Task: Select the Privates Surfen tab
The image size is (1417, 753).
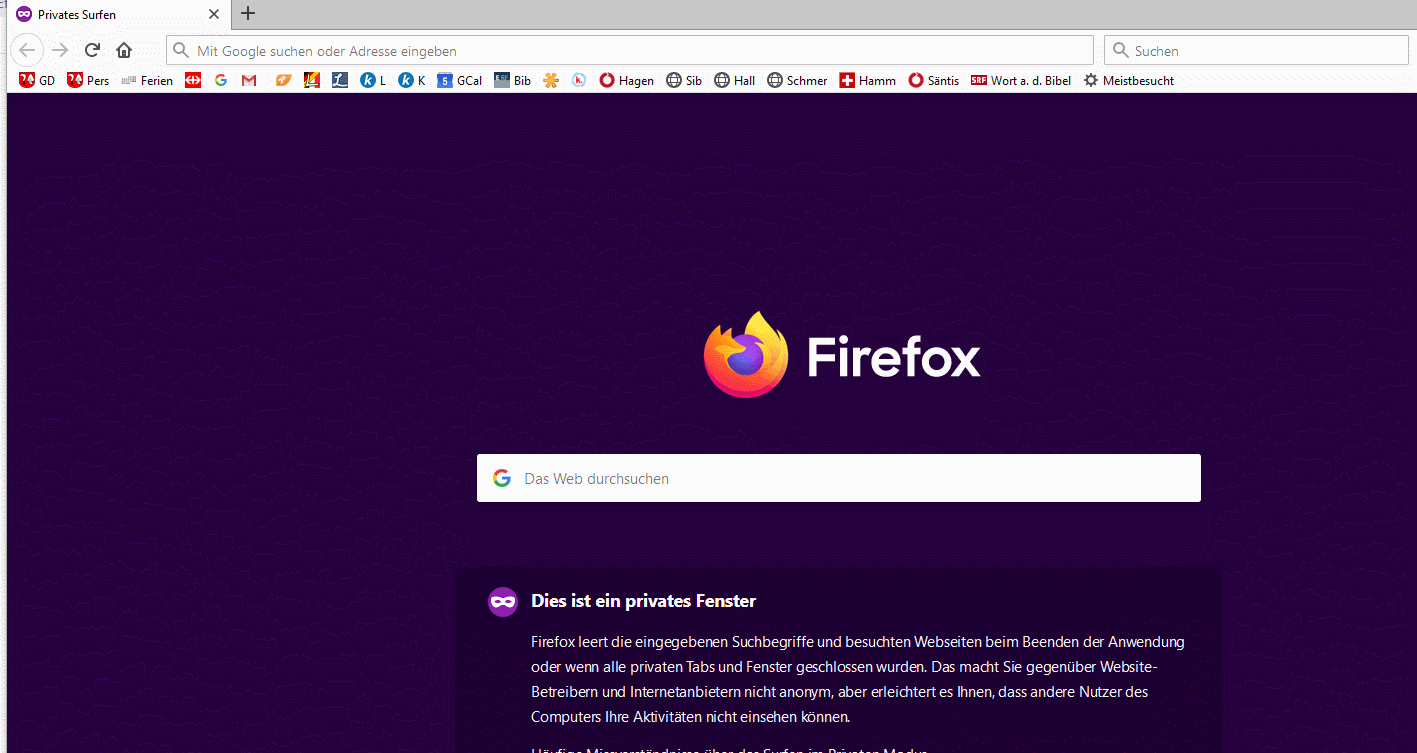Action: tap(119, 14)
